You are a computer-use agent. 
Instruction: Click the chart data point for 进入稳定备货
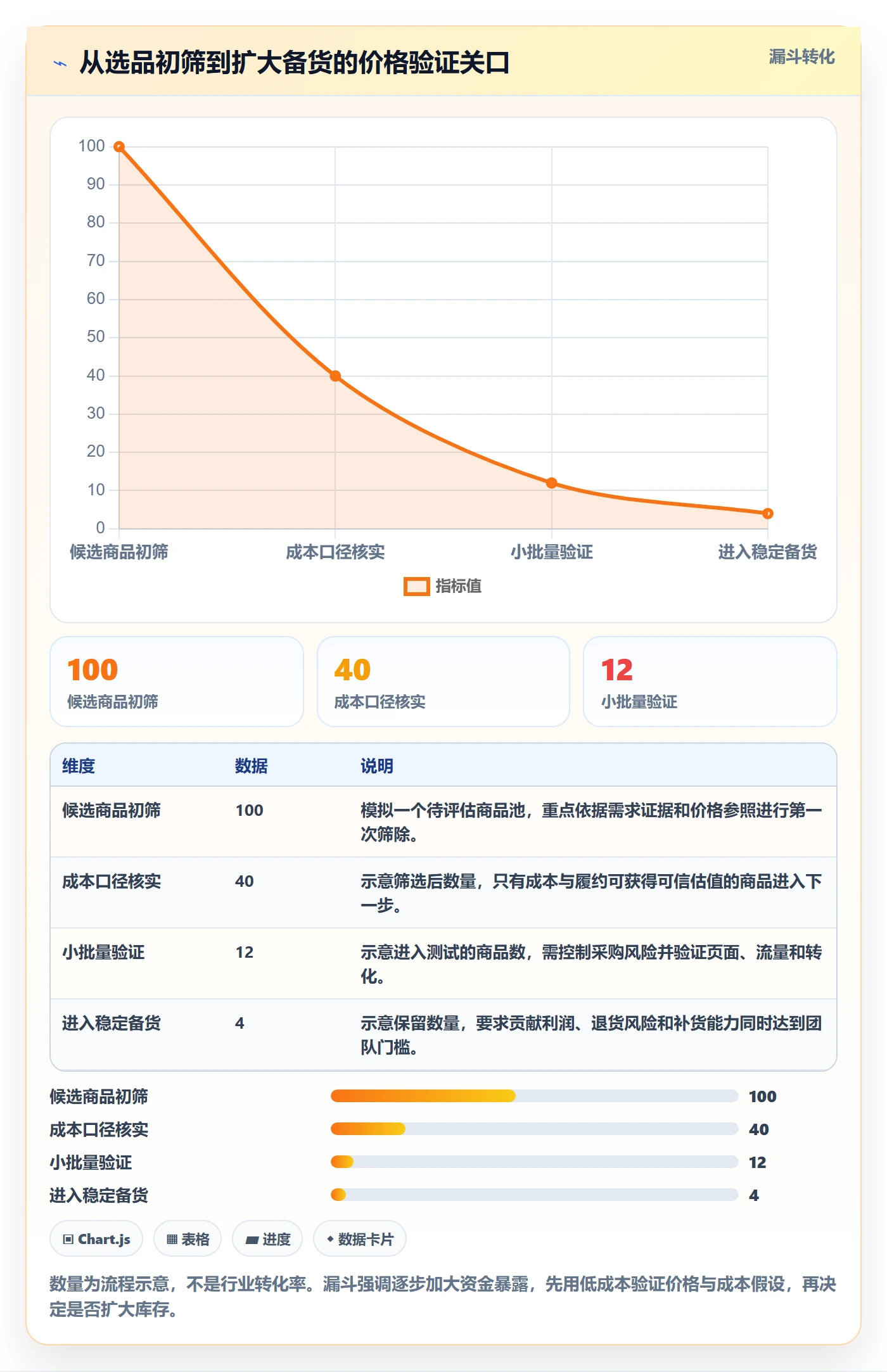(x=767, y=514)
